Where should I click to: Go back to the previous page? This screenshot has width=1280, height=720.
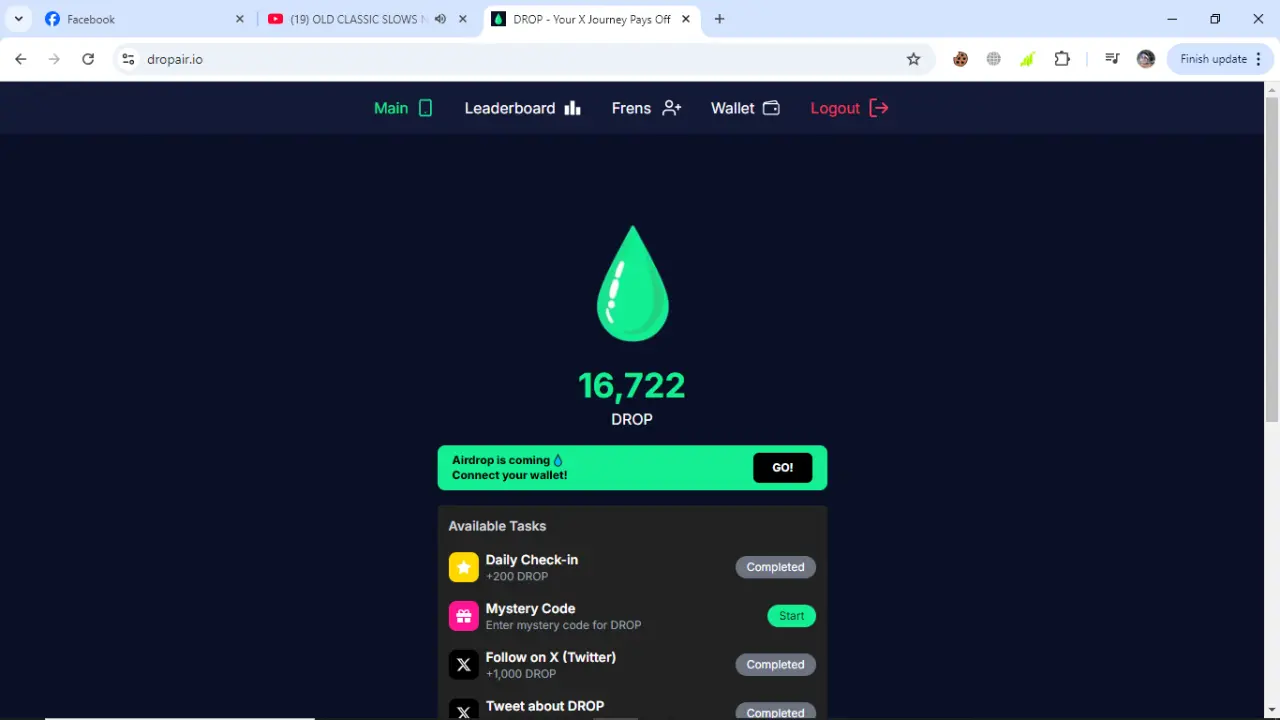pyautogui.click(x=21, y=59)
